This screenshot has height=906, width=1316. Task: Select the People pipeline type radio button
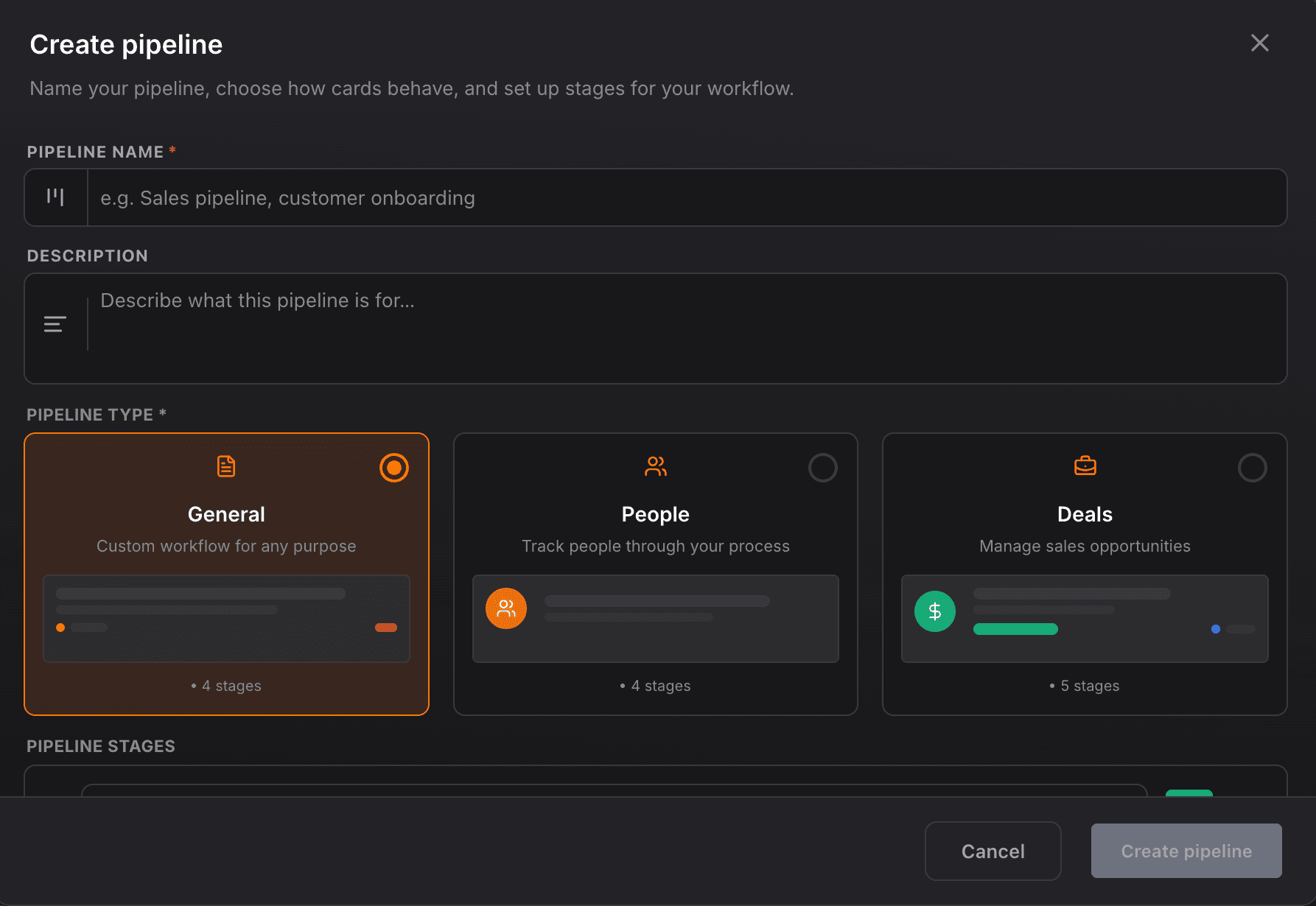pos(823,467)
